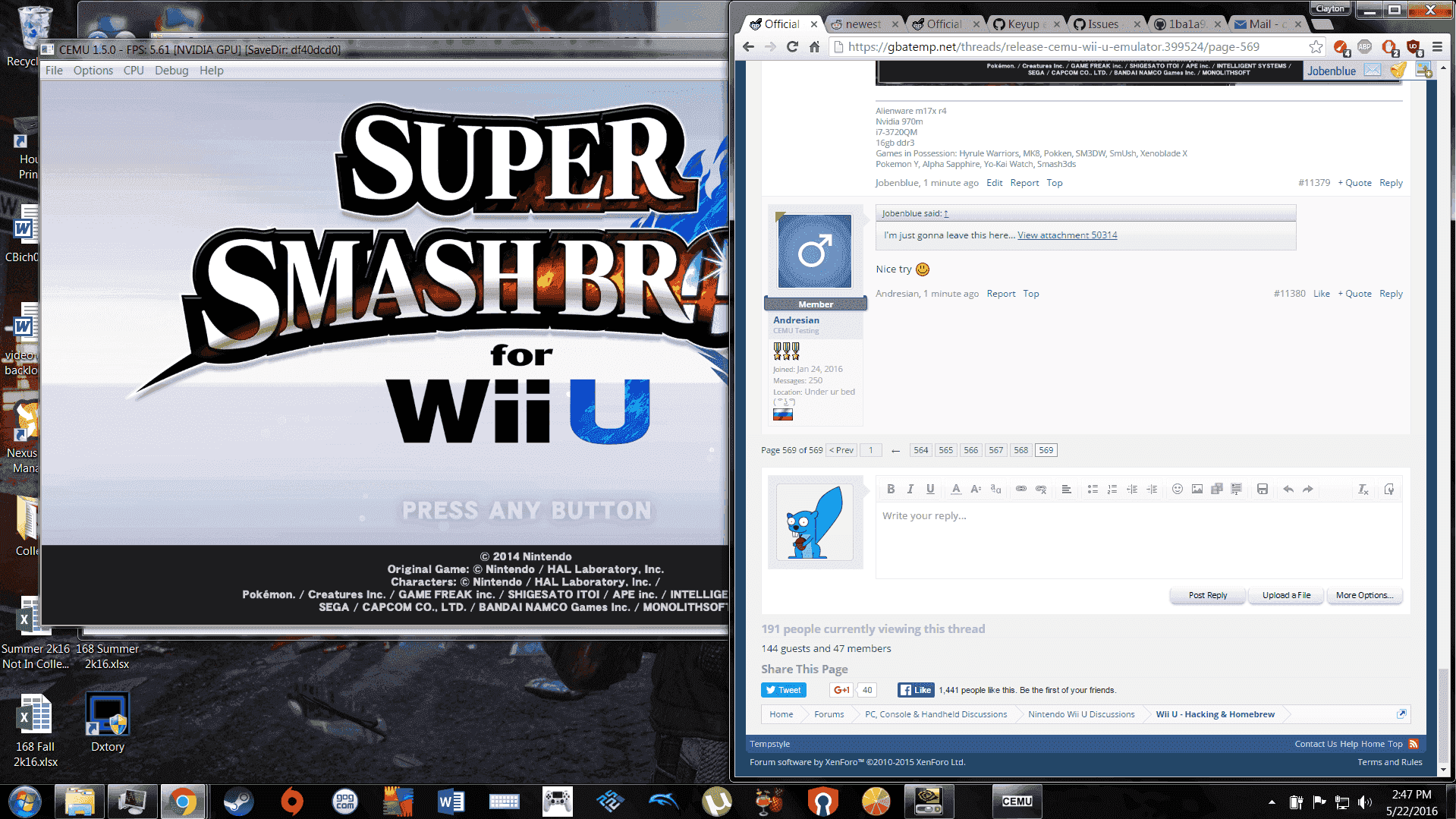Click the Post Reply button
The image size is (1456, 819).
1208,595
